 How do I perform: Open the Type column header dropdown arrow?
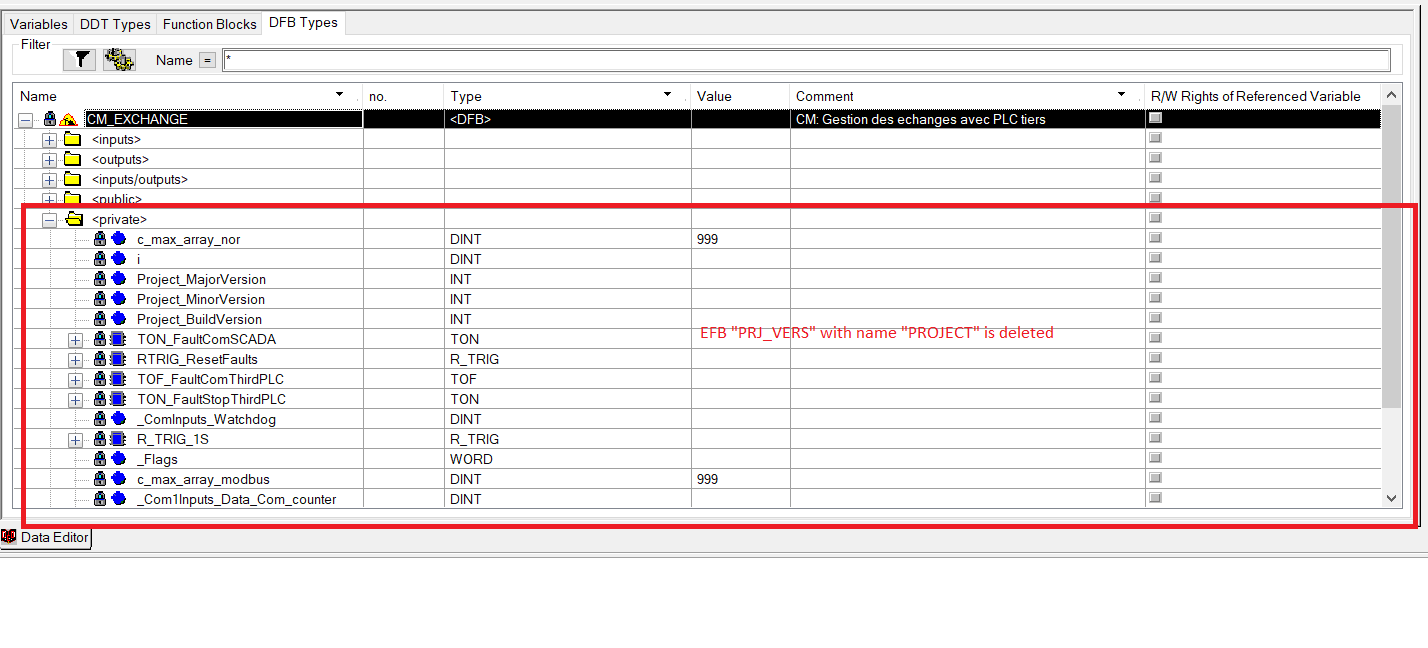668,95
